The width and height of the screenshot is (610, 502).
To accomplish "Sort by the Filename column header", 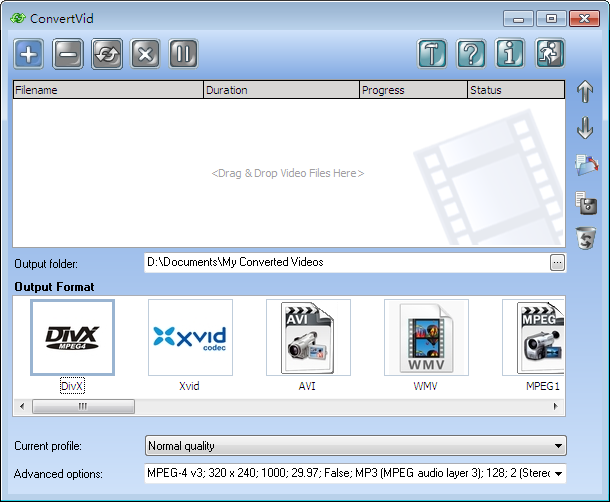I will 108,90.
